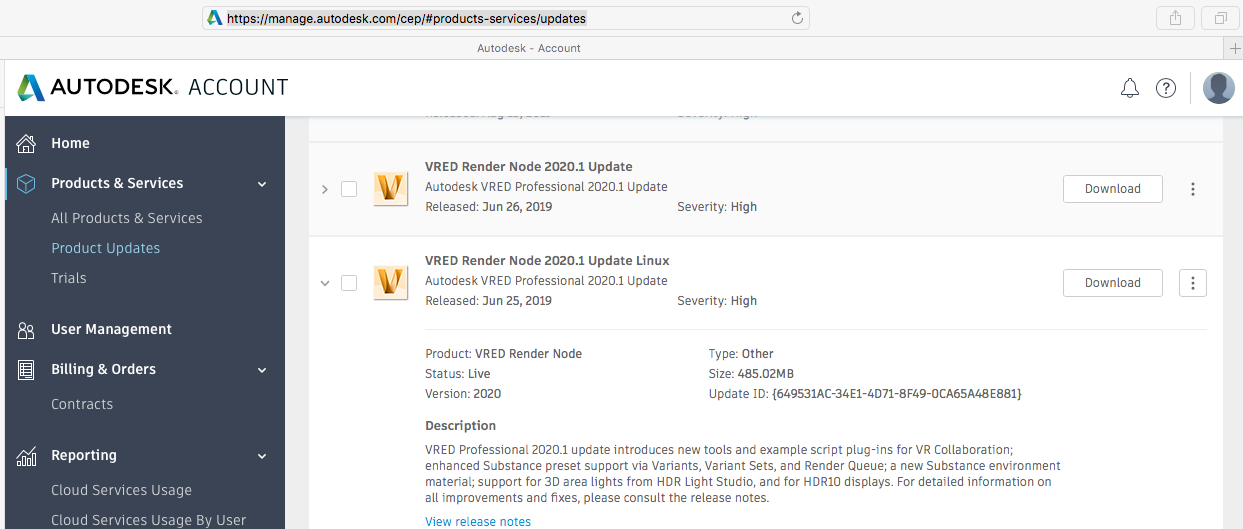Open a new Safari tab
This screenshot has height=529, width=1243.
pos(1235,48)
